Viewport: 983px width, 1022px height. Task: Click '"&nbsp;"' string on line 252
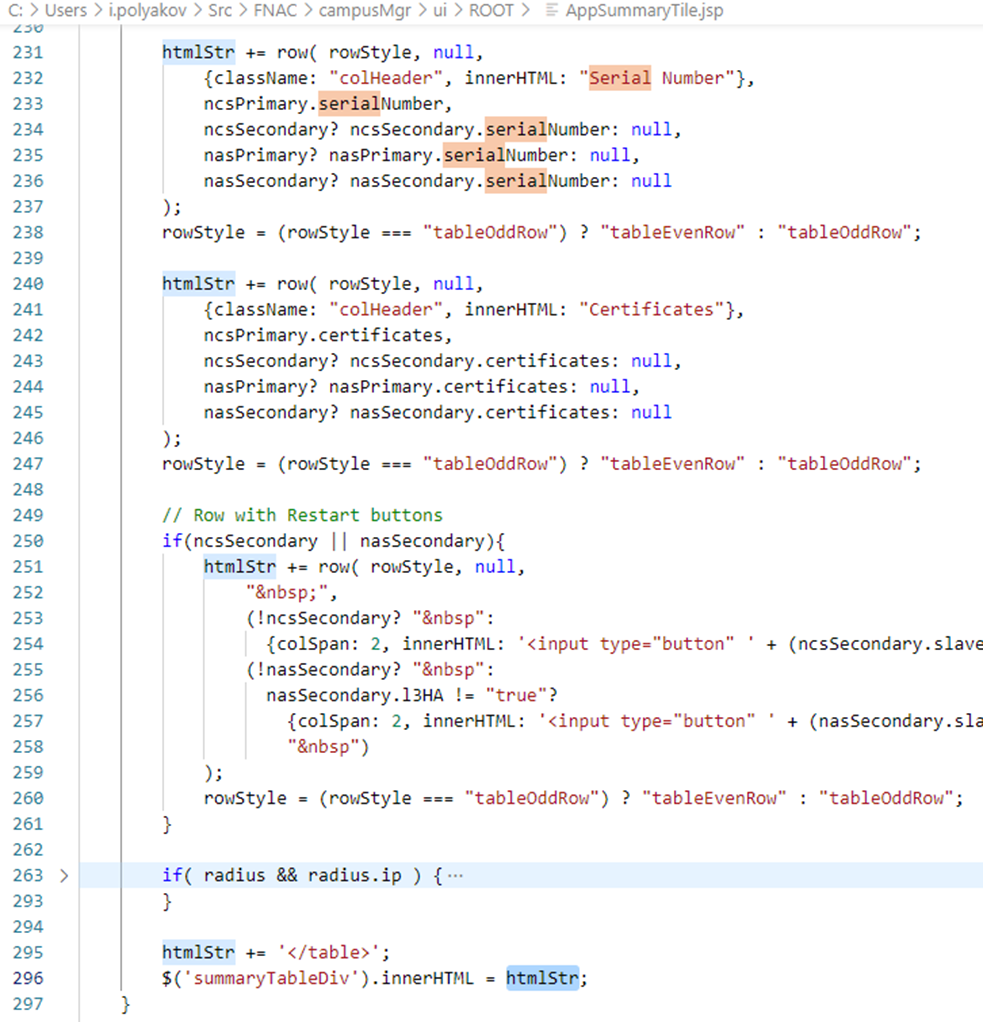pyautogui.click(x=287, y=592)
